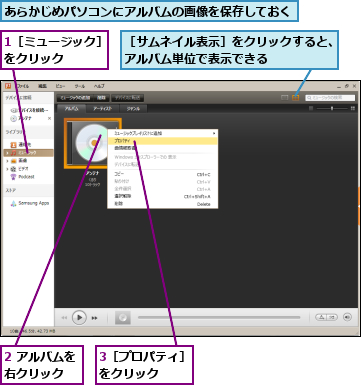Click the contacts icon in sidebar

[x=13, y=145]
